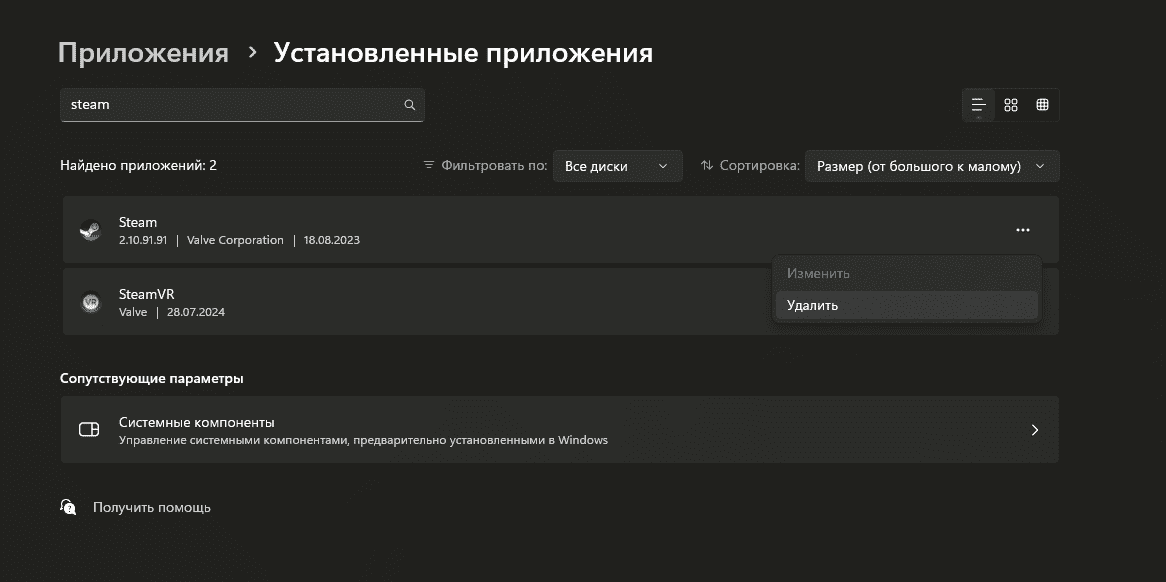Click Valve Corporation publisher text
1166x582 pixels.
(x=235, y=240)
